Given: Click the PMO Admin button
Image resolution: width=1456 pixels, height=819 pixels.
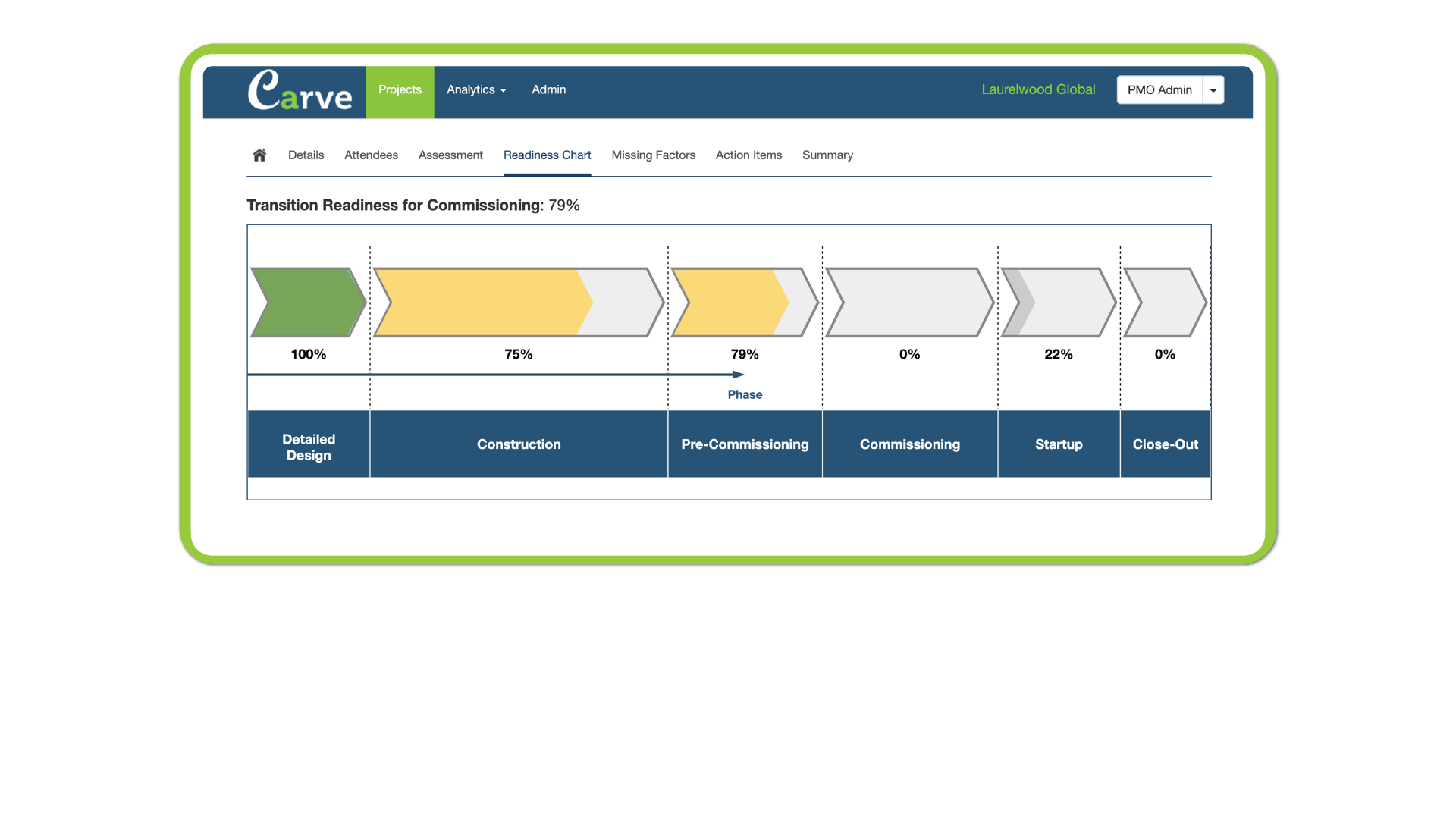Looking at the screenshot, I should (x=1159, y=90).
